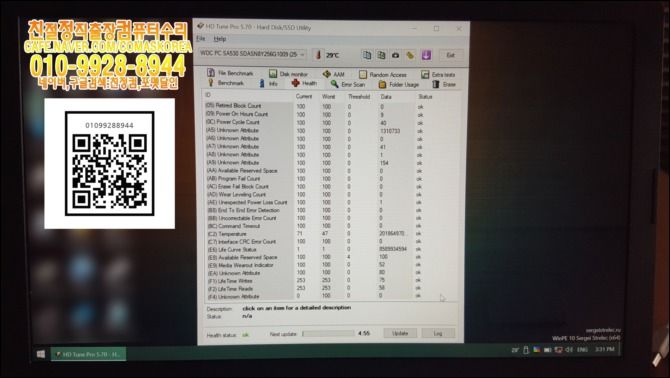Open the Windows Start button
This screenshot has width=670, height=378.
41,354
